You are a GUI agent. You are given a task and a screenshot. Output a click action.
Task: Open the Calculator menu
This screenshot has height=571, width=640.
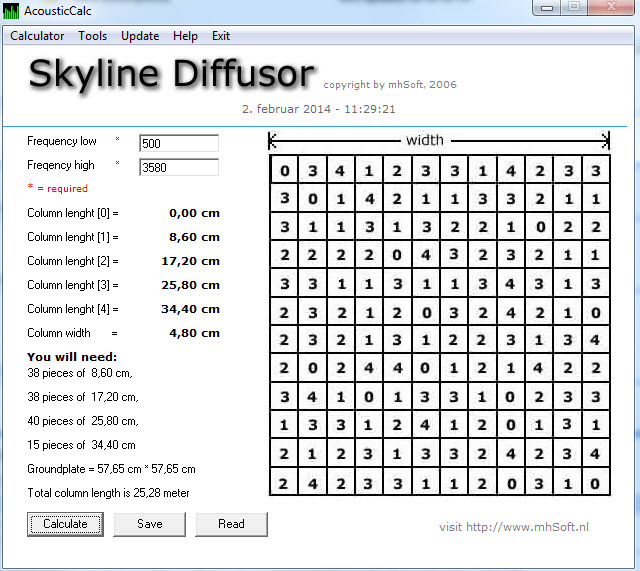pos(37,36)
